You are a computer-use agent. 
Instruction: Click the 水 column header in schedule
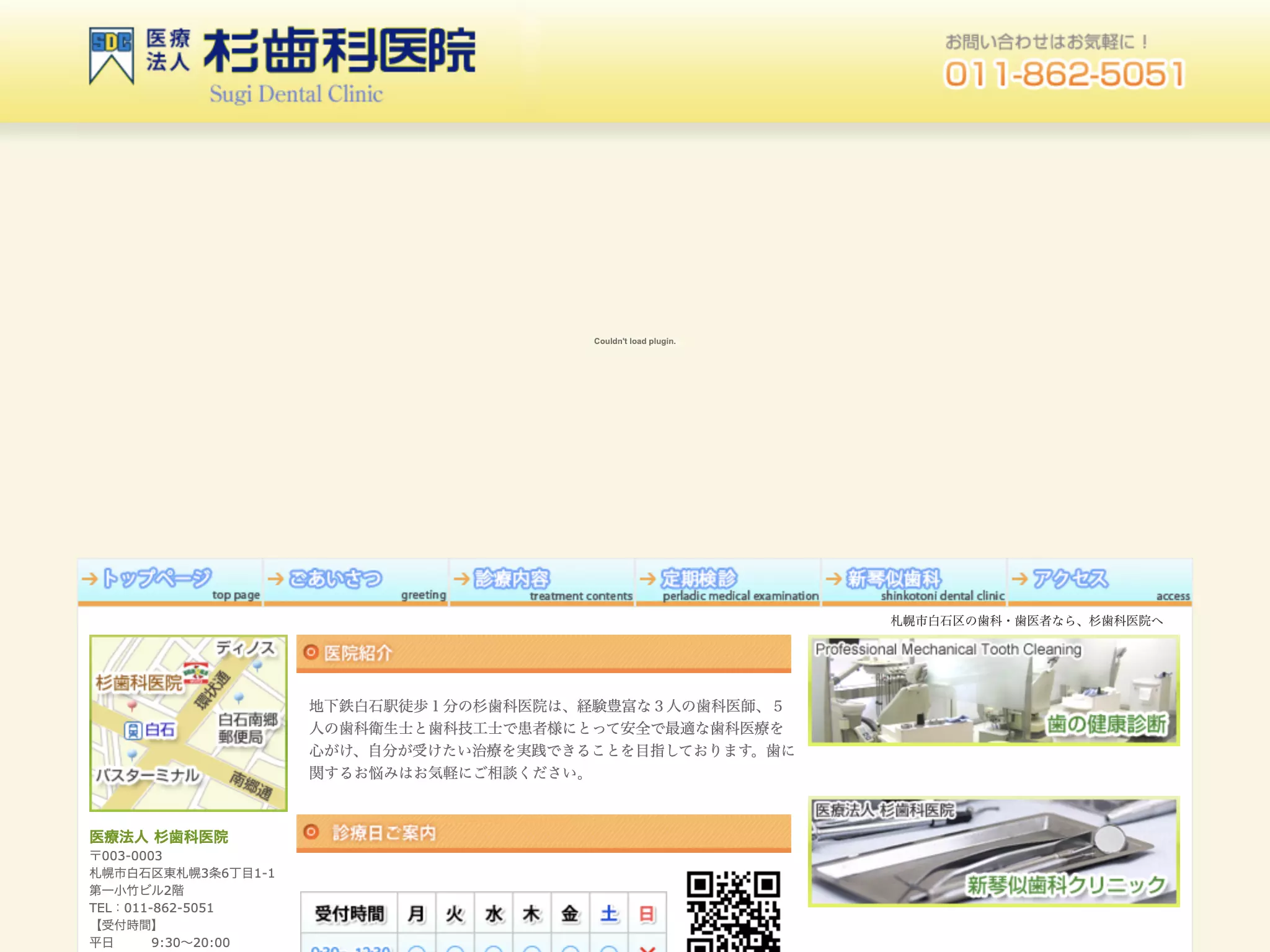click(494, 914)
